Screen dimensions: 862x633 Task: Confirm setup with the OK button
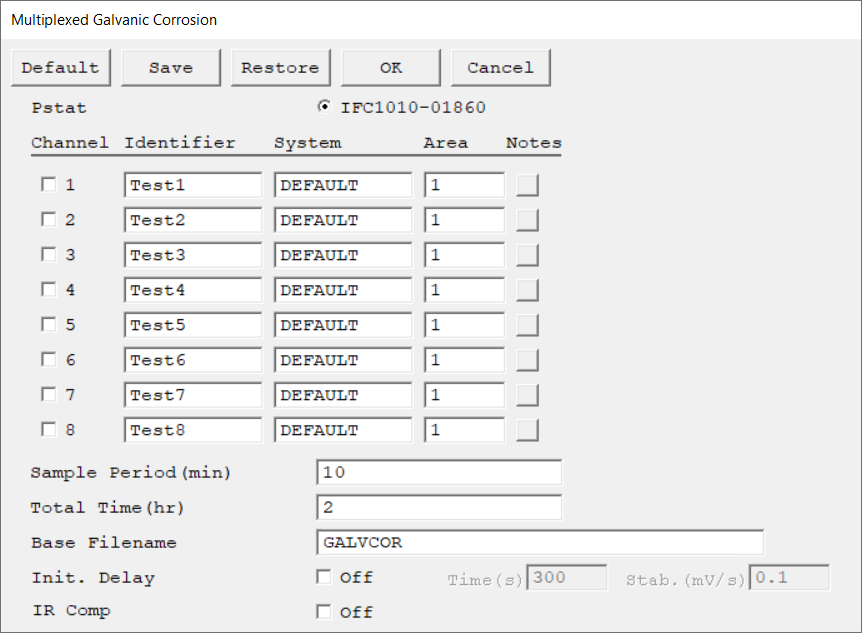tap(390, 68)
